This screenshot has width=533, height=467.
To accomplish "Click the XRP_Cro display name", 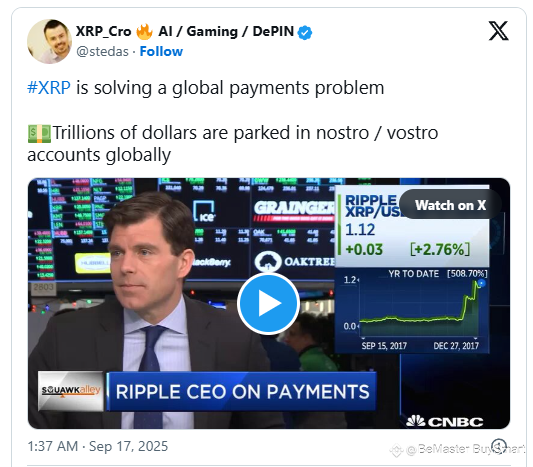I will (103, 32).
